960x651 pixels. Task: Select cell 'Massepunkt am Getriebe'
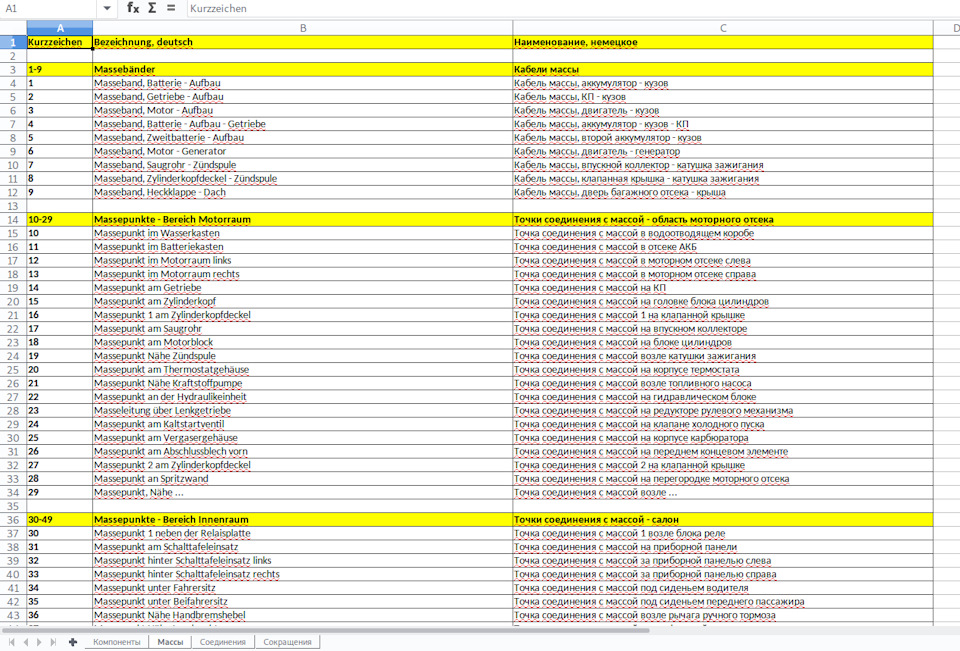pyautogui.click(x=303, y=288)
